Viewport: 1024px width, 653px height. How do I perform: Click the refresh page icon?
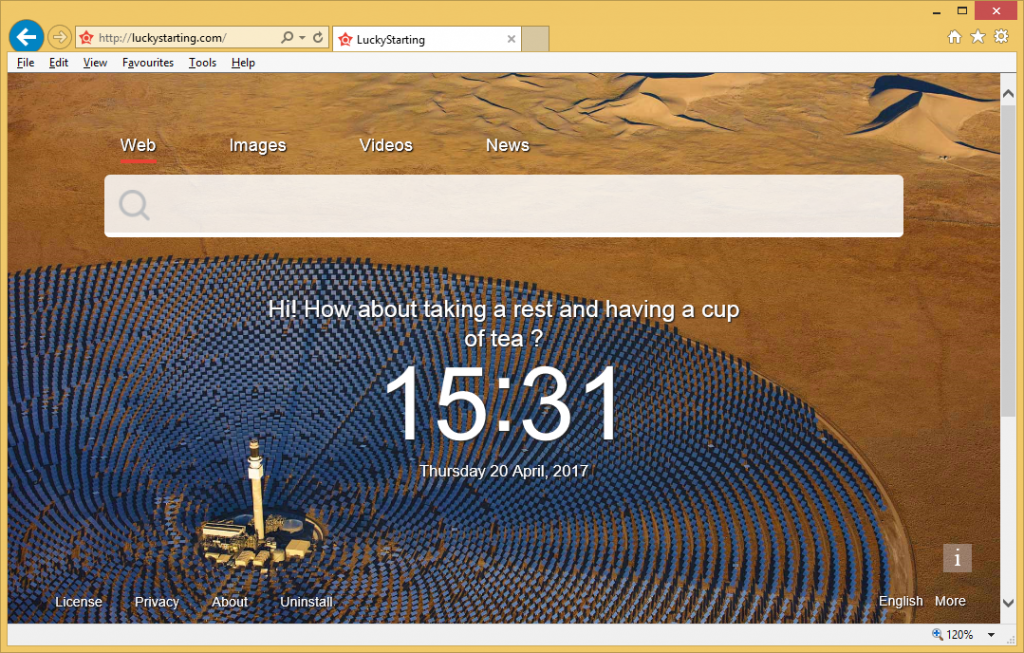tap(318, 38)
